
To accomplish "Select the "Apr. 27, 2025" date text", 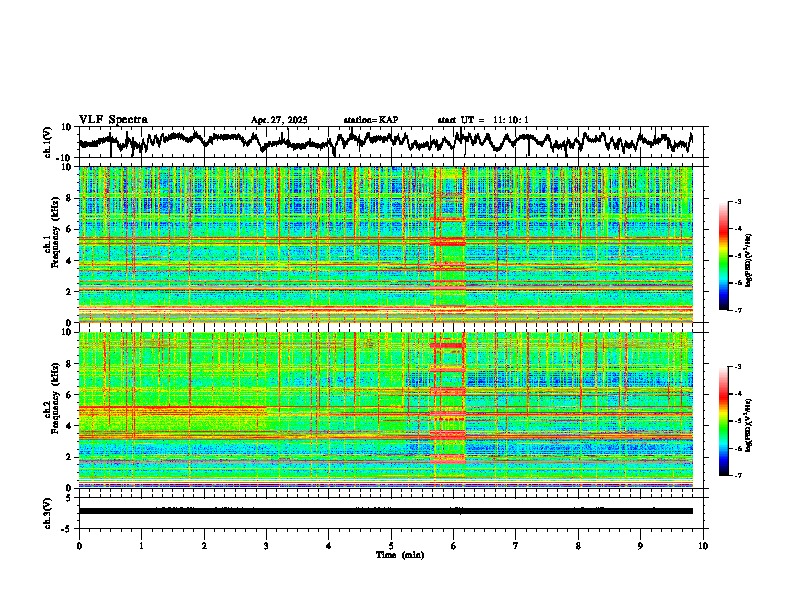I will click(x=279, y=120).
